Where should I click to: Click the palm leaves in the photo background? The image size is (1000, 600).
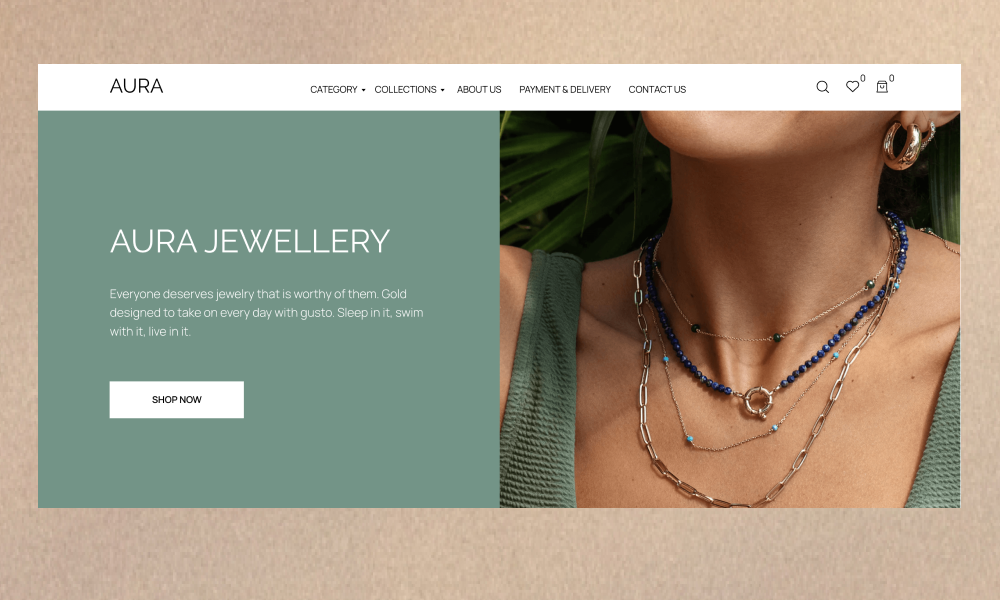click(x=574, y=179)
